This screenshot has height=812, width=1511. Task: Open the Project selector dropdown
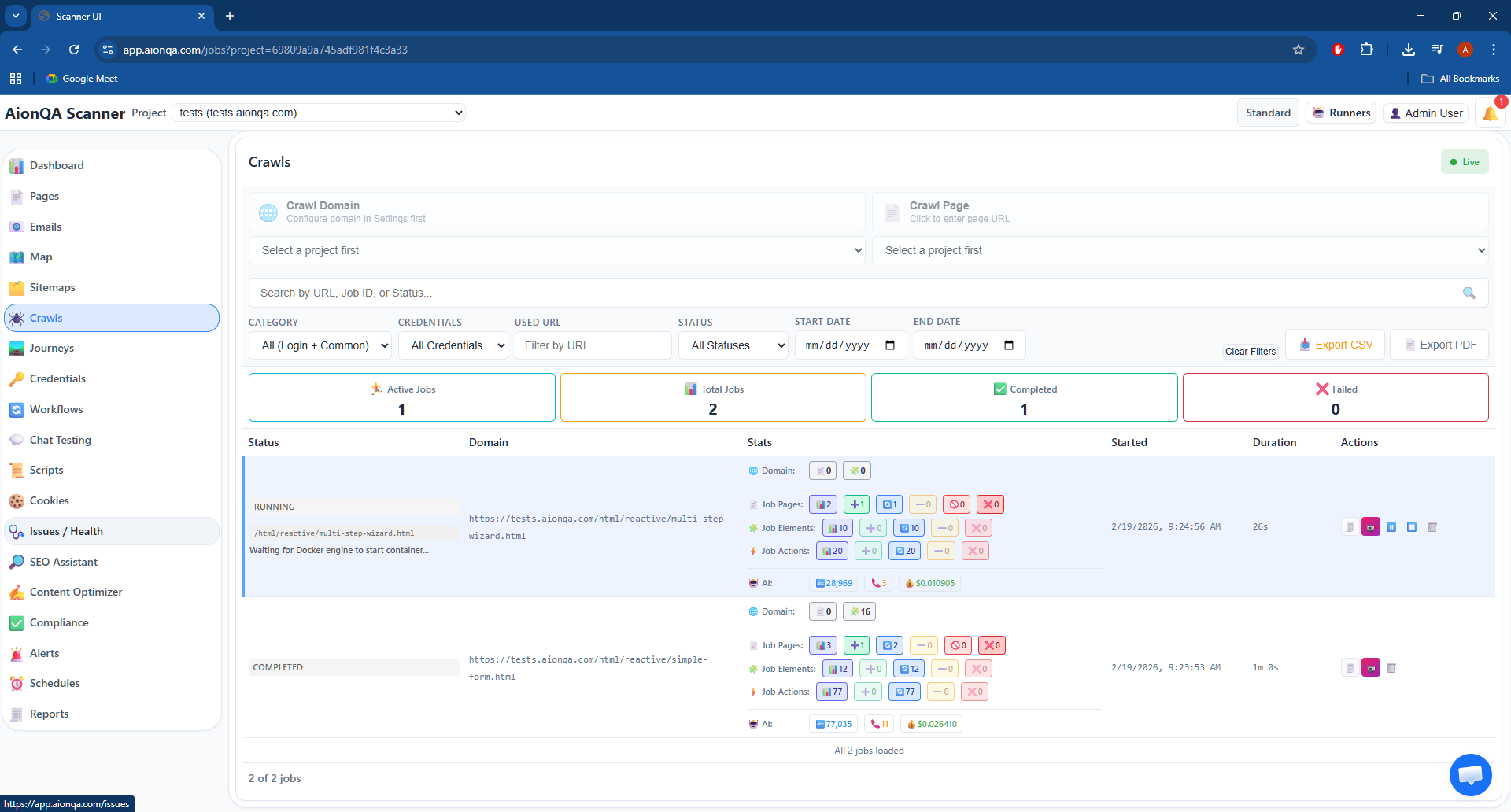319,113
